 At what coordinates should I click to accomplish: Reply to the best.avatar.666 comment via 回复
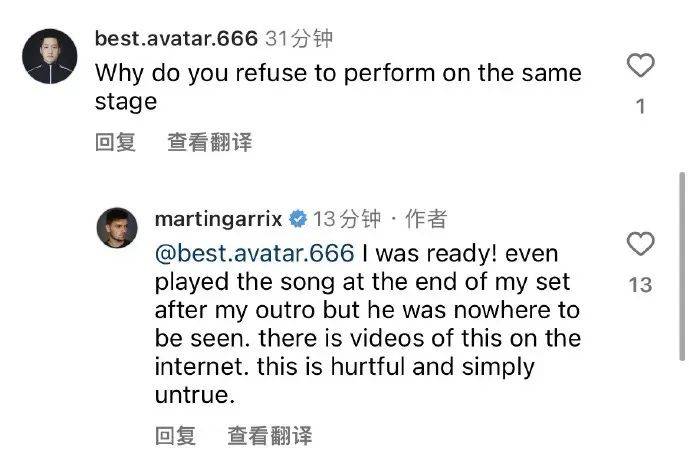[x=115, y=142]
